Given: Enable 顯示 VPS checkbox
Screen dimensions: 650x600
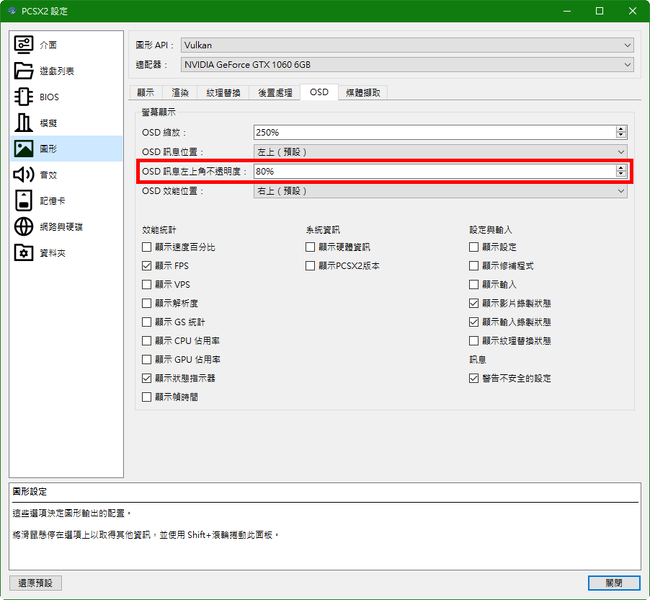Looking at the screenshot, I should click(x=146, y=284).
